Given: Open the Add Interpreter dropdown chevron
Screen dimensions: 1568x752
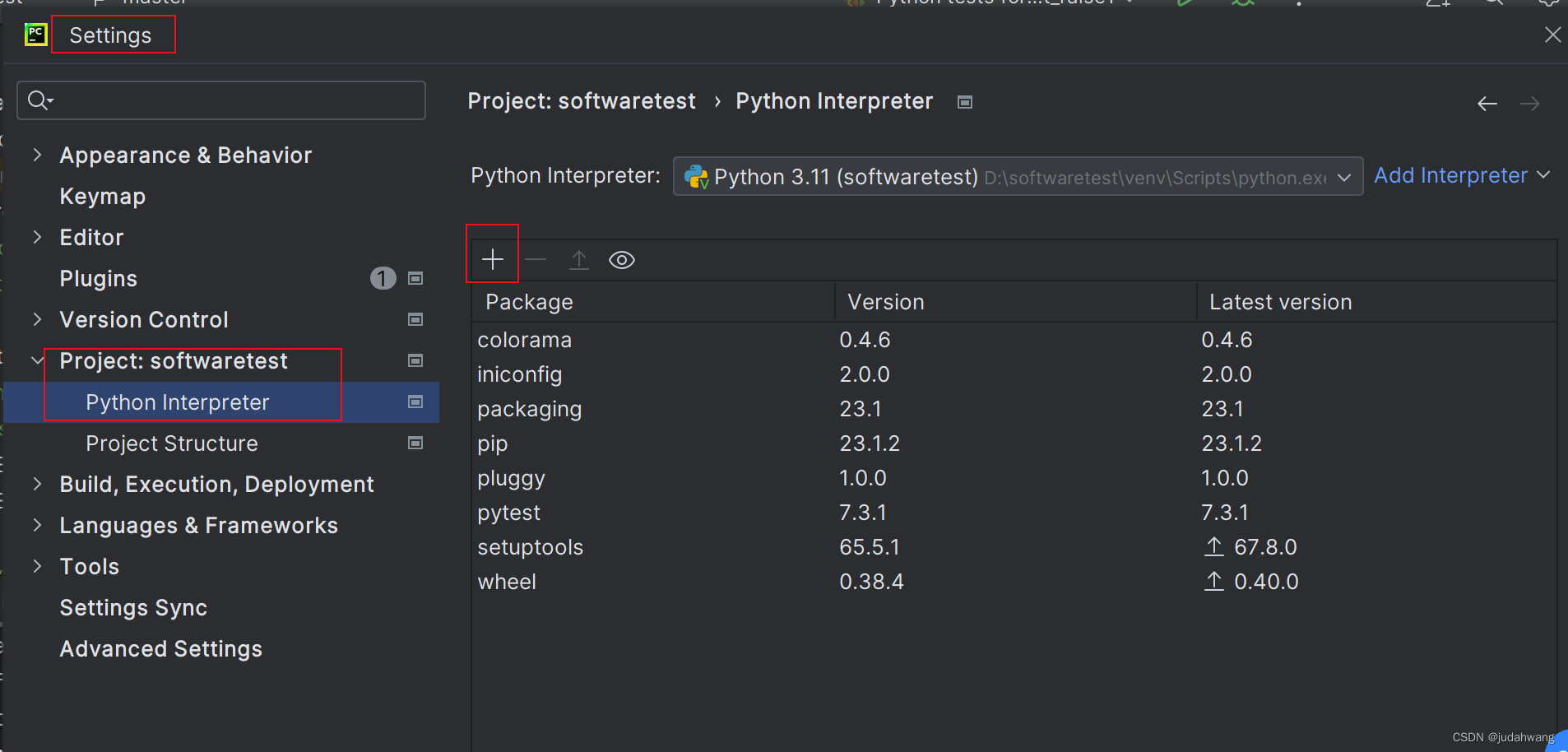Looking at the screenshot, I should (x=1545, y=174).
